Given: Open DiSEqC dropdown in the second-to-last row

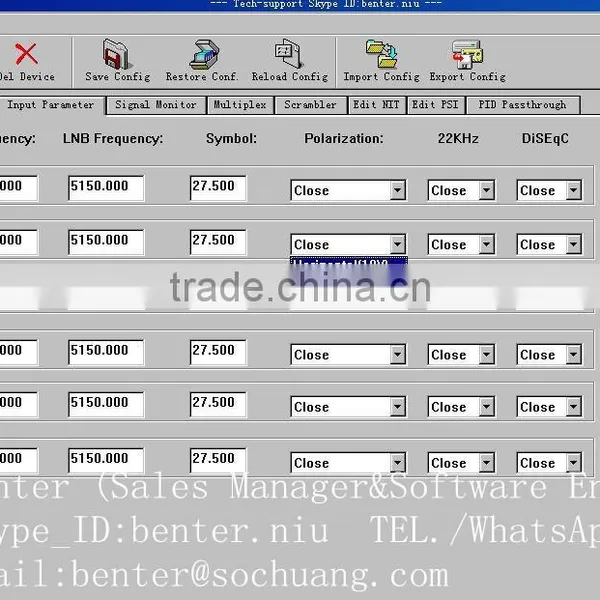Looking at the screenshot, I should coord(574,407).
